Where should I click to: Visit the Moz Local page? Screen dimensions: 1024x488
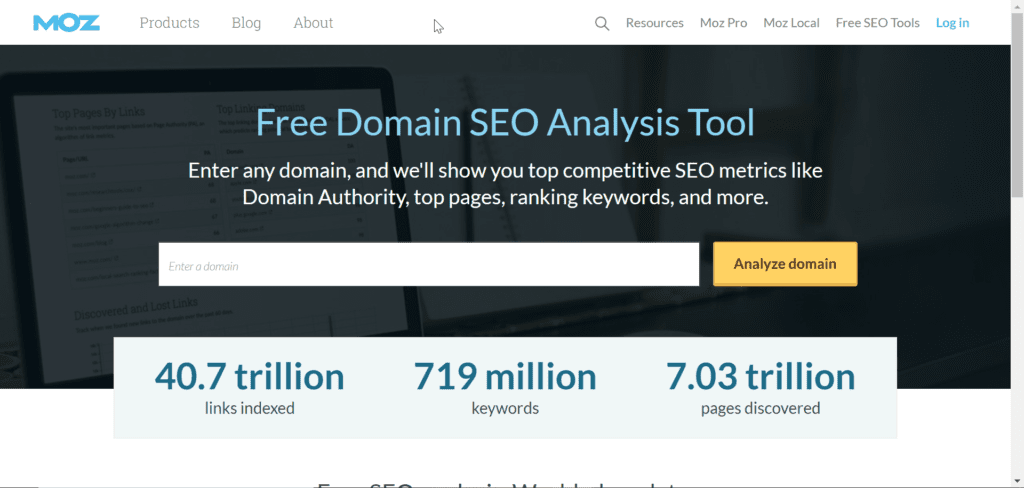(791, 22)
